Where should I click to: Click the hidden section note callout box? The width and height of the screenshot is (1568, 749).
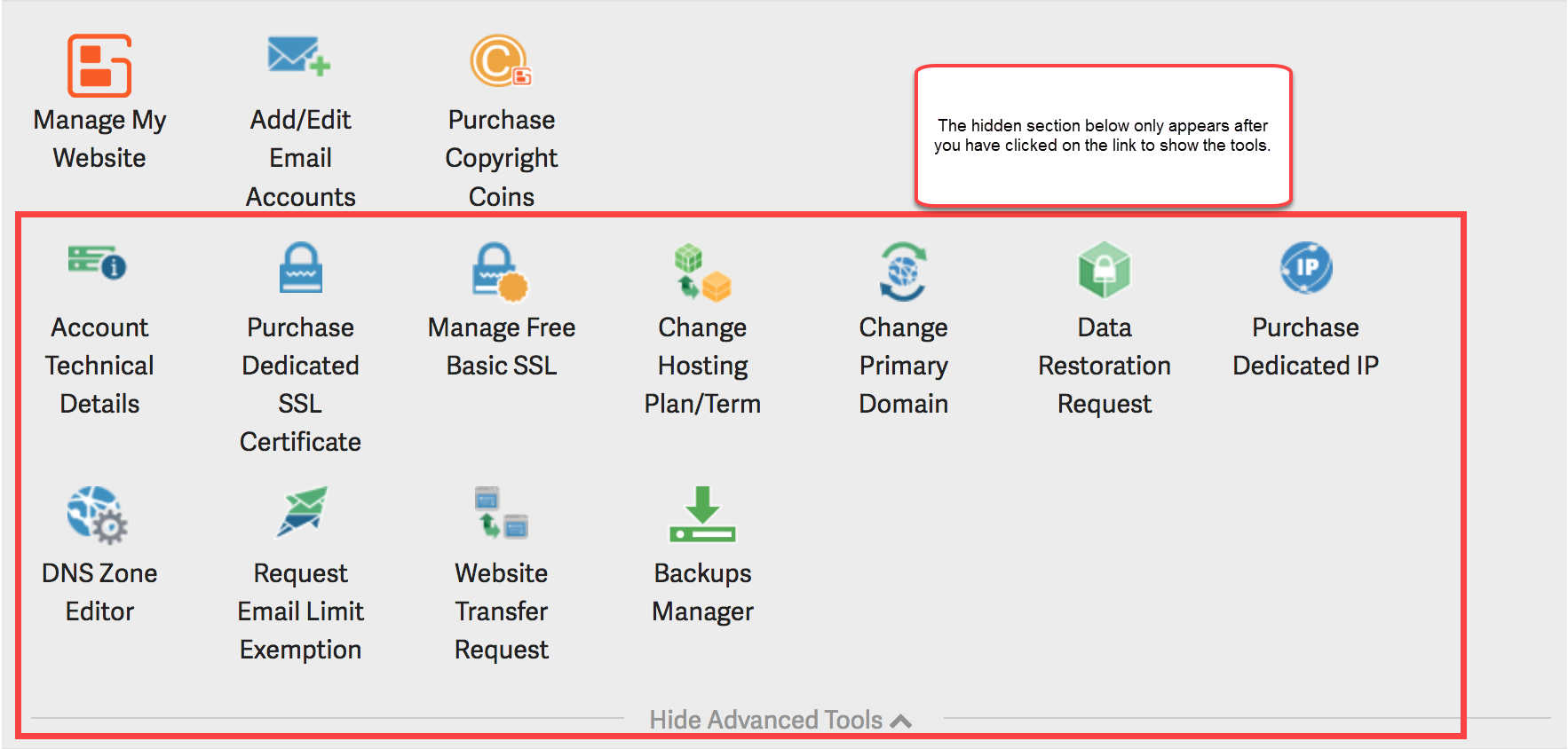tap(1103, 136)
